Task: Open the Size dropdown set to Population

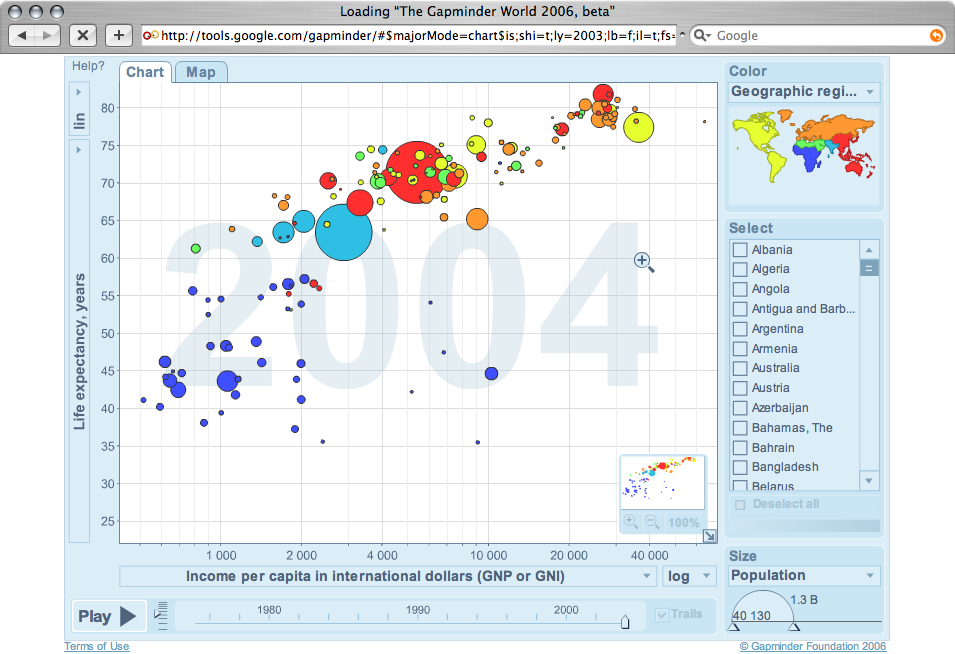Action: 803,575
